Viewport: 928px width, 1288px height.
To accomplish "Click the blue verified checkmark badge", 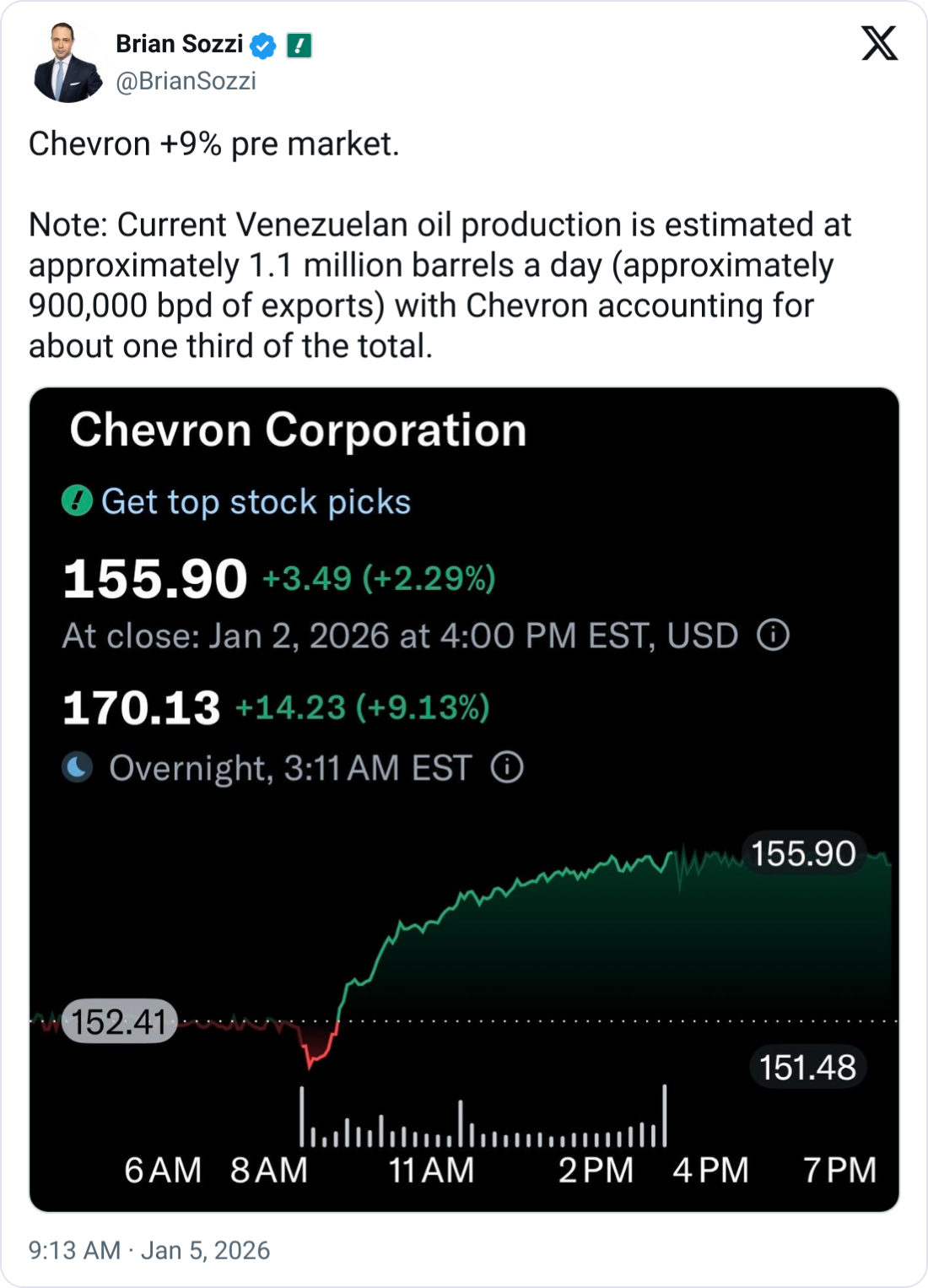I will [263, 46].
